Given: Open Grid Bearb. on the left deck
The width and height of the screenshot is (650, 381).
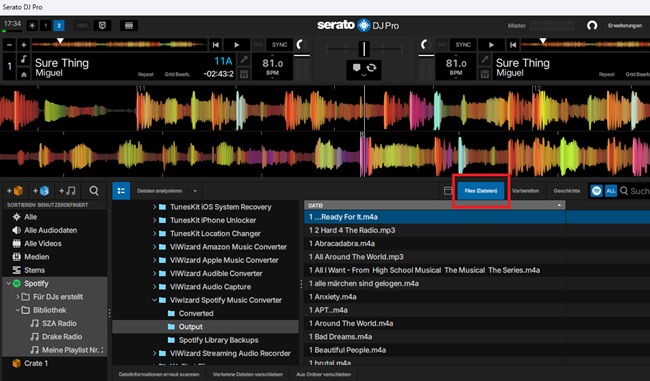Looking at the screenshot, I should pyautogui.click(x=177, y=75).
